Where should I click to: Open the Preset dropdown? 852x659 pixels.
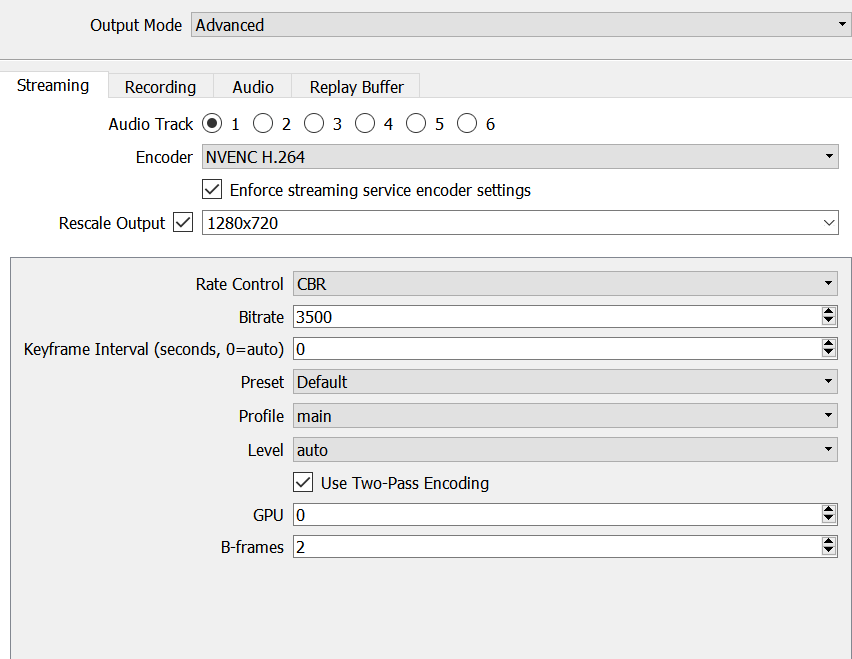tap(565, 381)
